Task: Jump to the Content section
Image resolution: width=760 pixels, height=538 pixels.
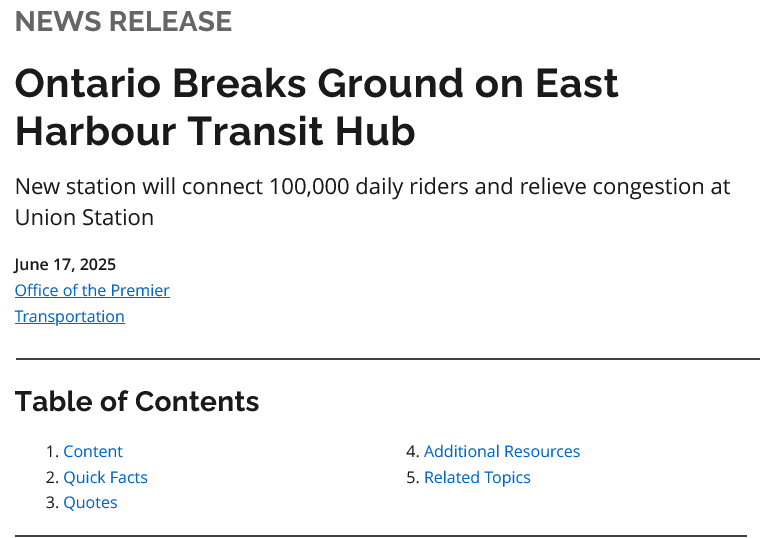Action: coord(93,451)
